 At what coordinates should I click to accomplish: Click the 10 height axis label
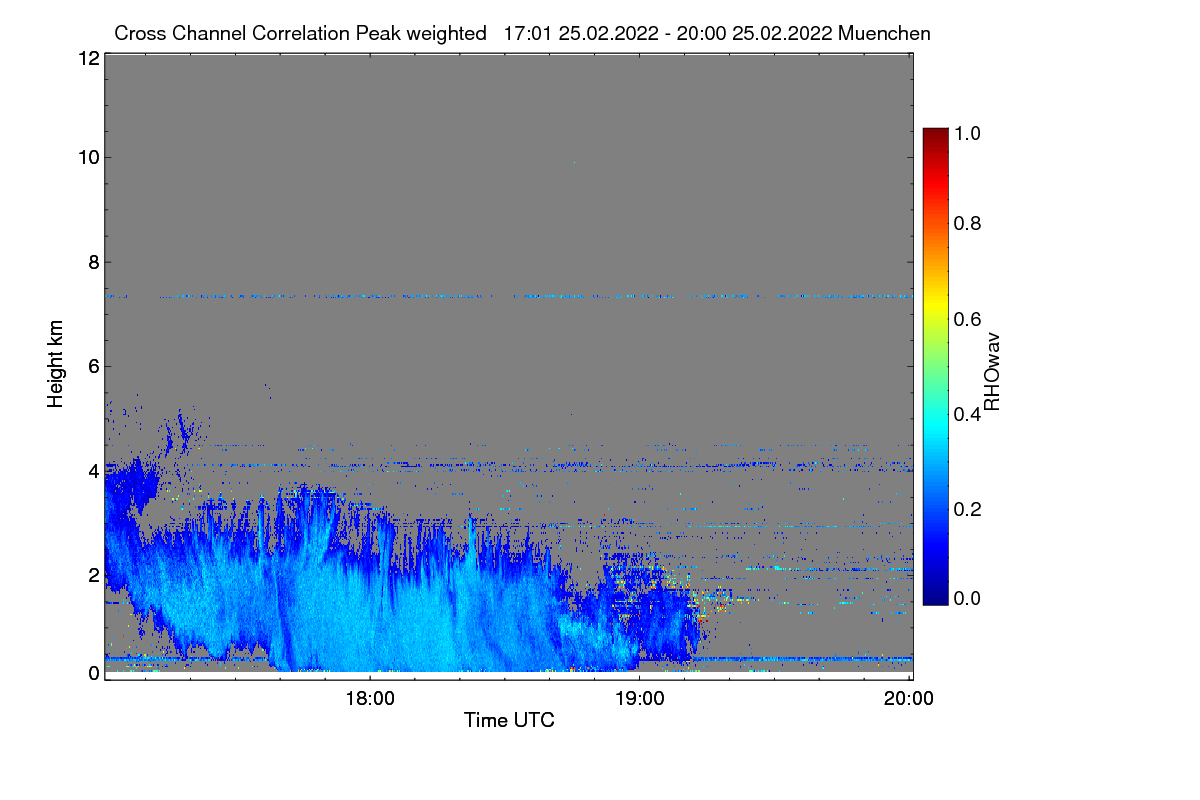click(x=88, y=157)
